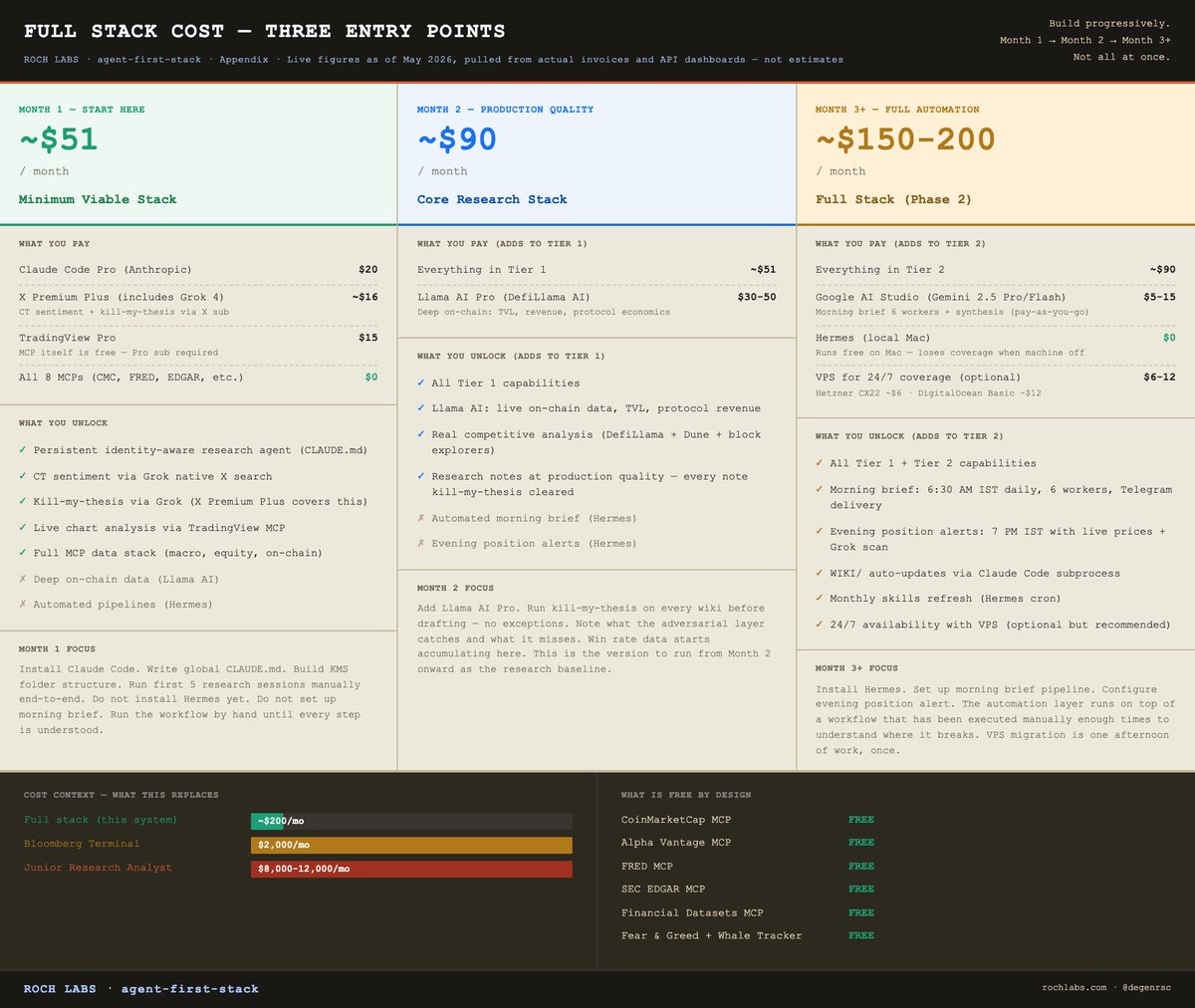
Task: Click the $20 Claude Code price
Action: coord(368,270)
